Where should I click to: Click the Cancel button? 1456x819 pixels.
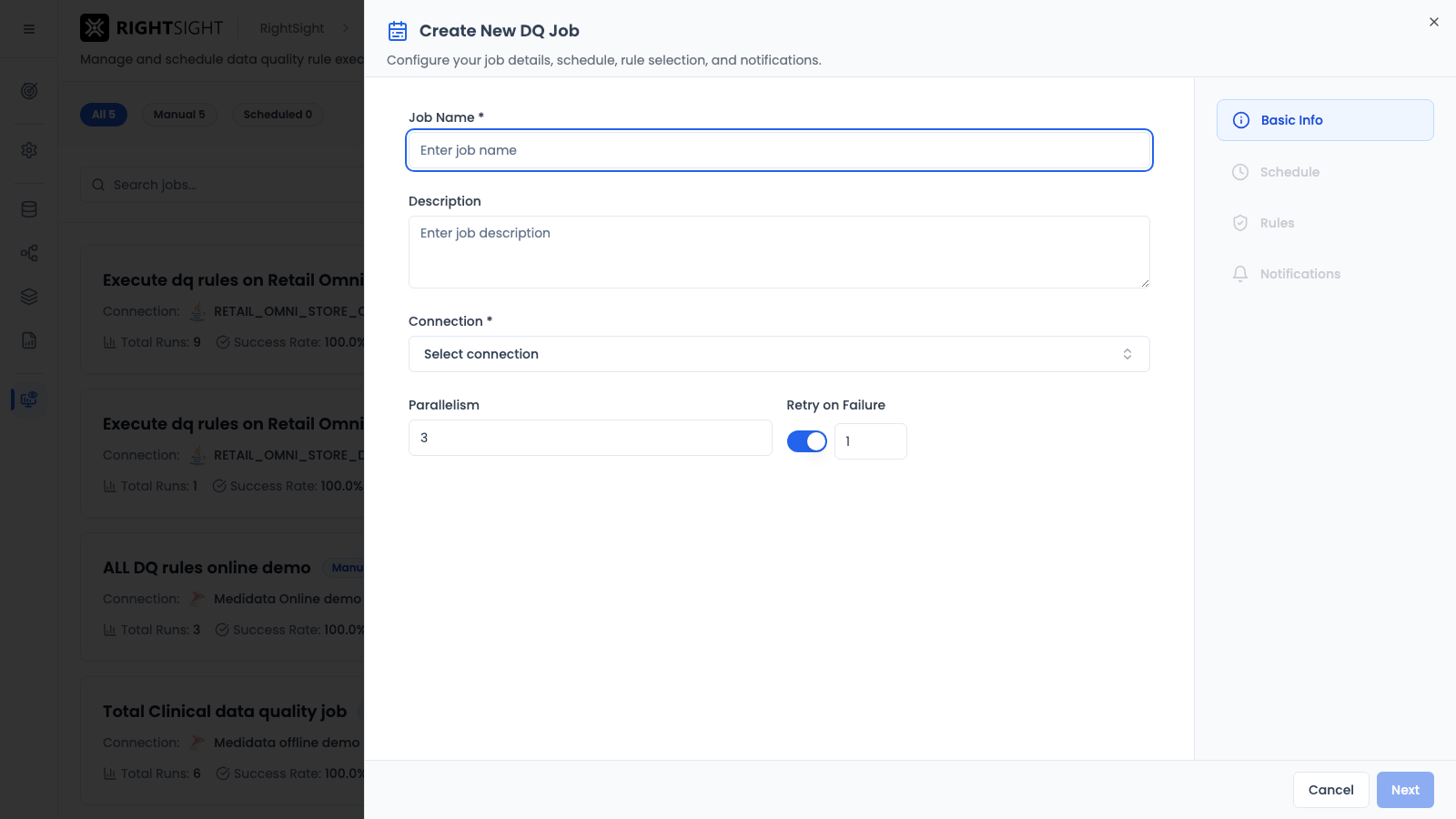[x=1330, y=790]
